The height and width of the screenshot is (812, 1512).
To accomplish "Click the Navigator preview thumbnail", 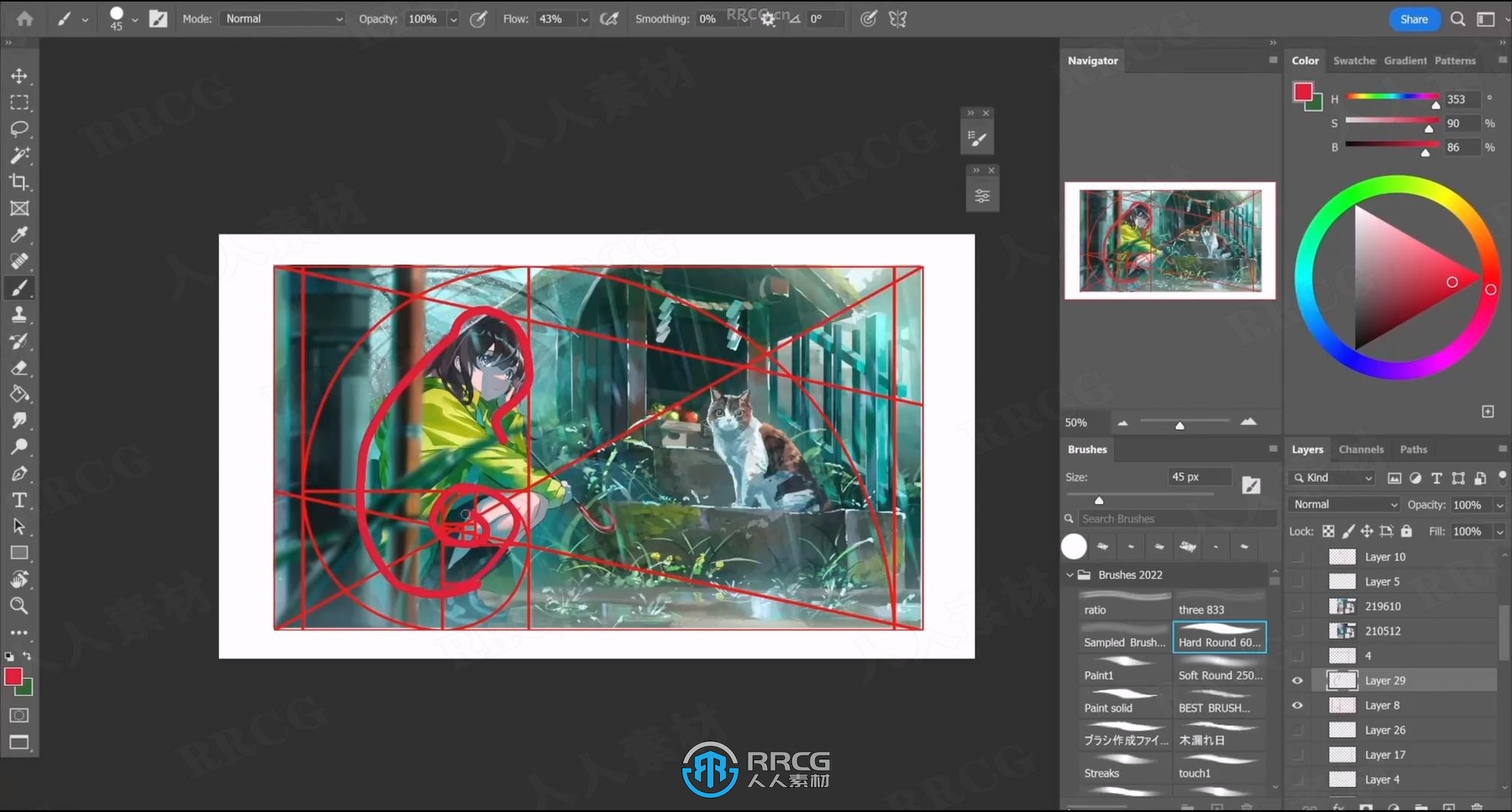I will coord(1170,241).
